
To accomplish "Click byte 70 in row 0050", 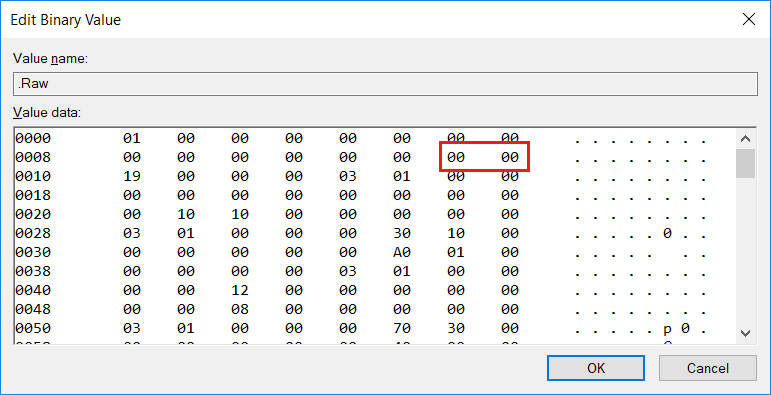I will coord(402,328).
